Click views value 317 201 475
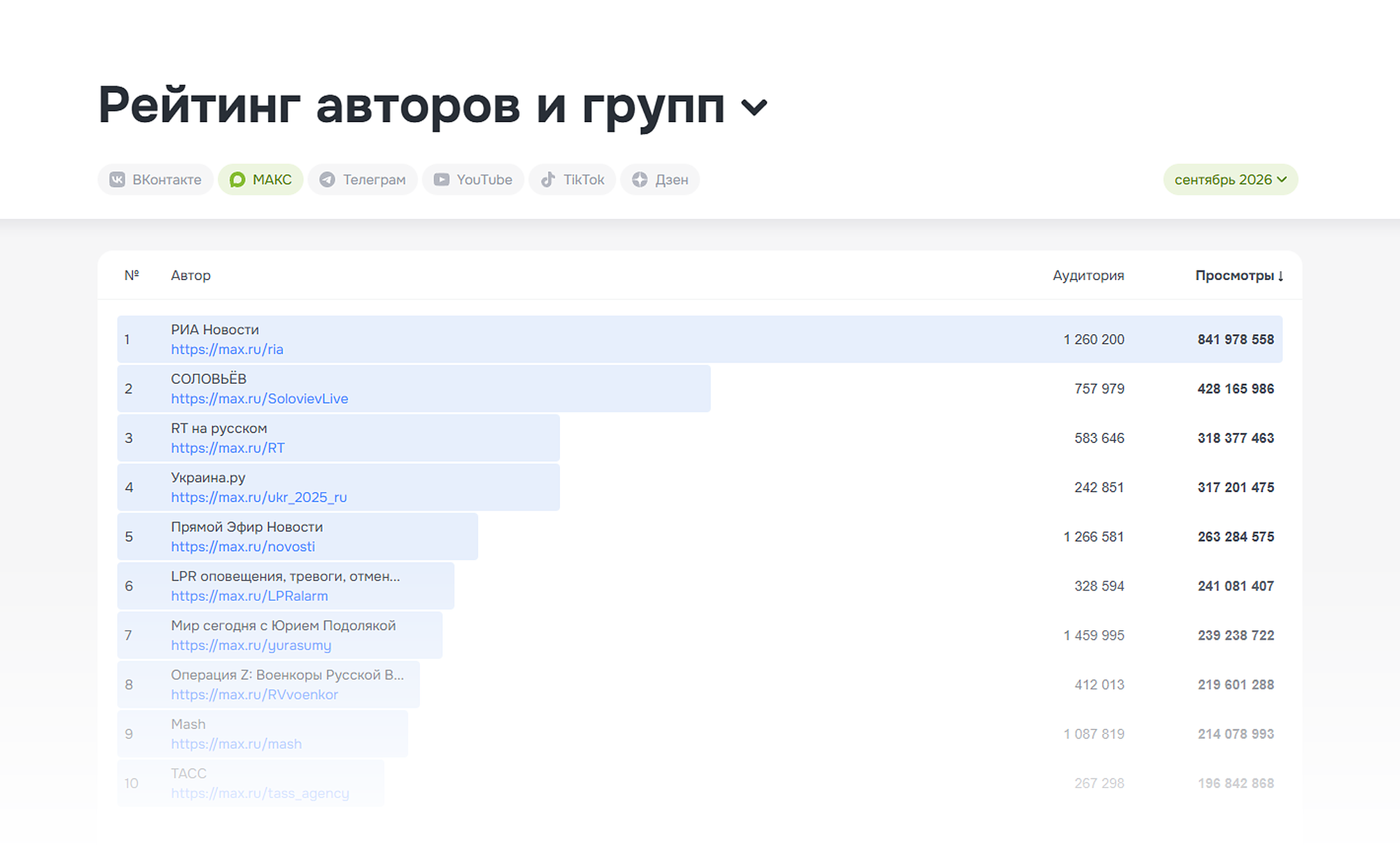The image size is (1400, 860). [x=1236, y=488]
